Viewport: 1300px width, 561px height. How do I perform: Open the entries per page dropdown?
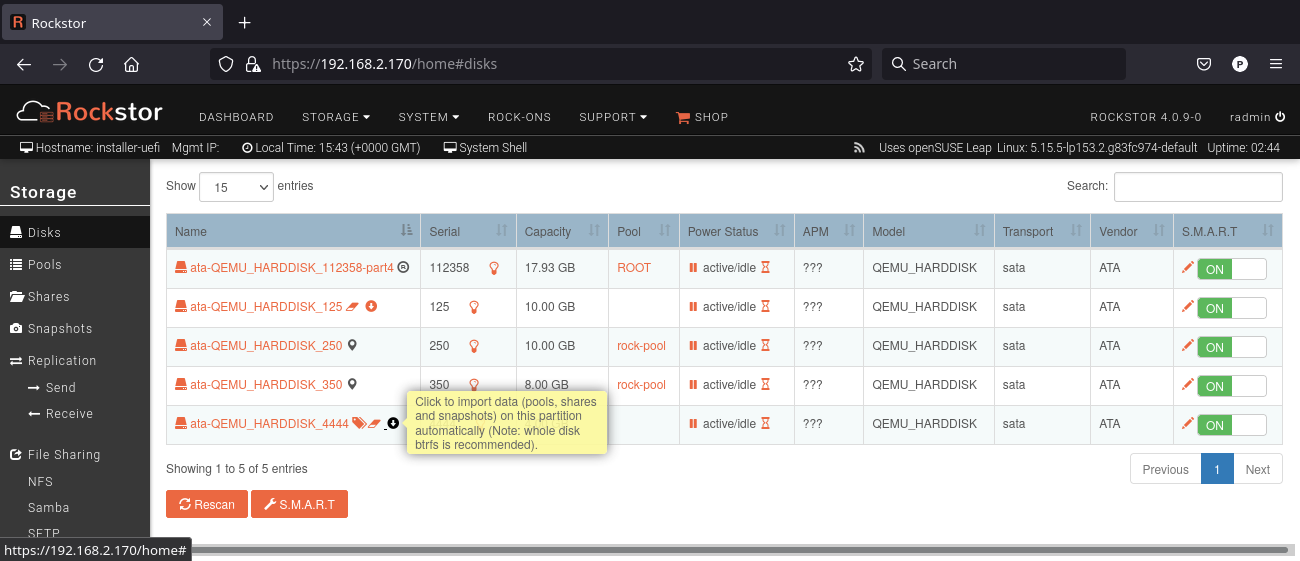click(236, 187)
